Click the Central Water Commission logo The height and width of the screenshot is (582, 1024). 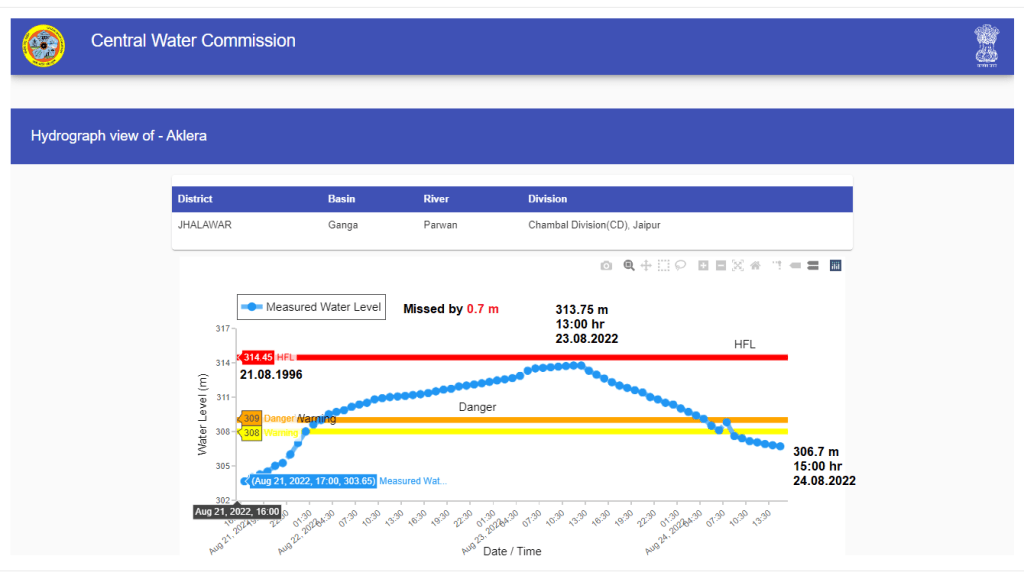click(44, 45)
